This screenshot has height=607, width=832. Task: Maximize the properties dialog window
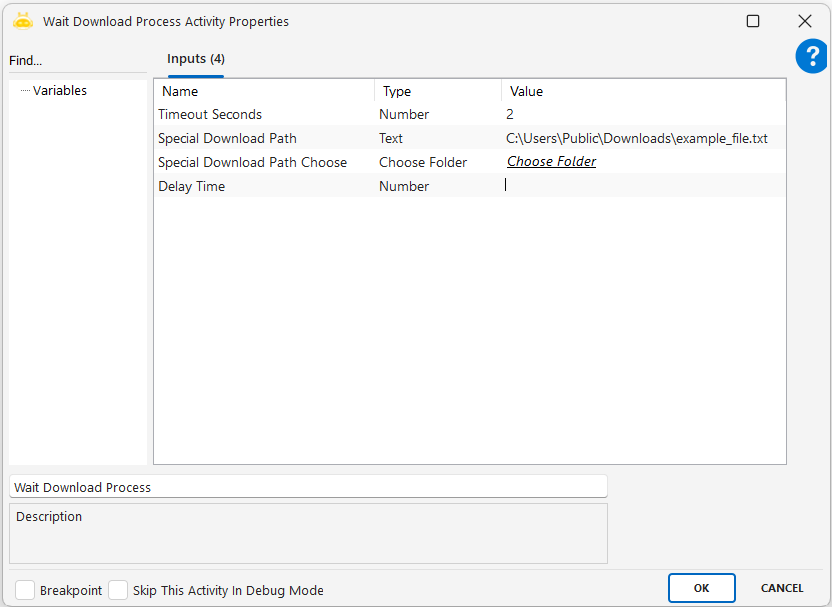(753, 21)
